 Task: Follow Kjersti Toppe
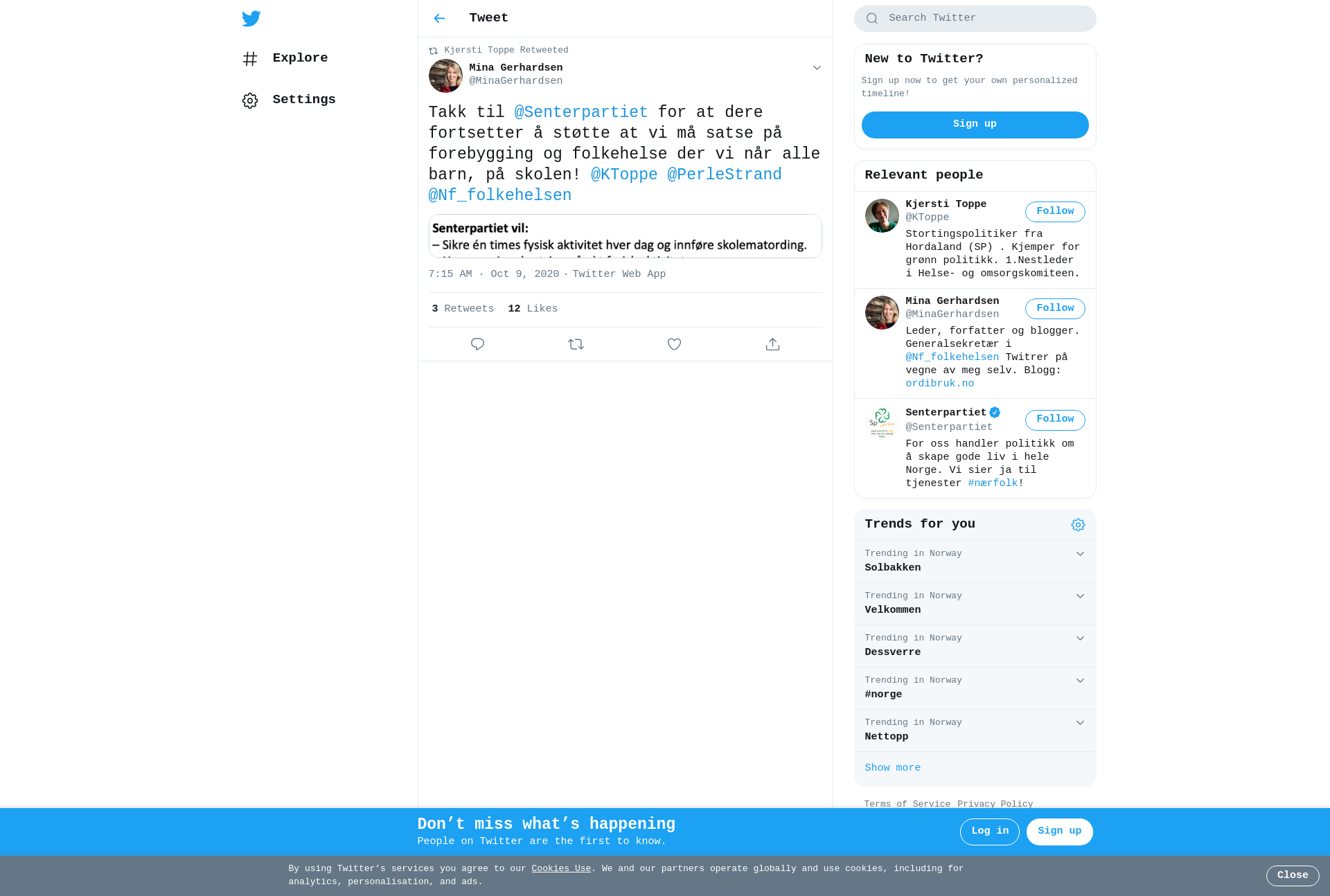coord(1055,212)
